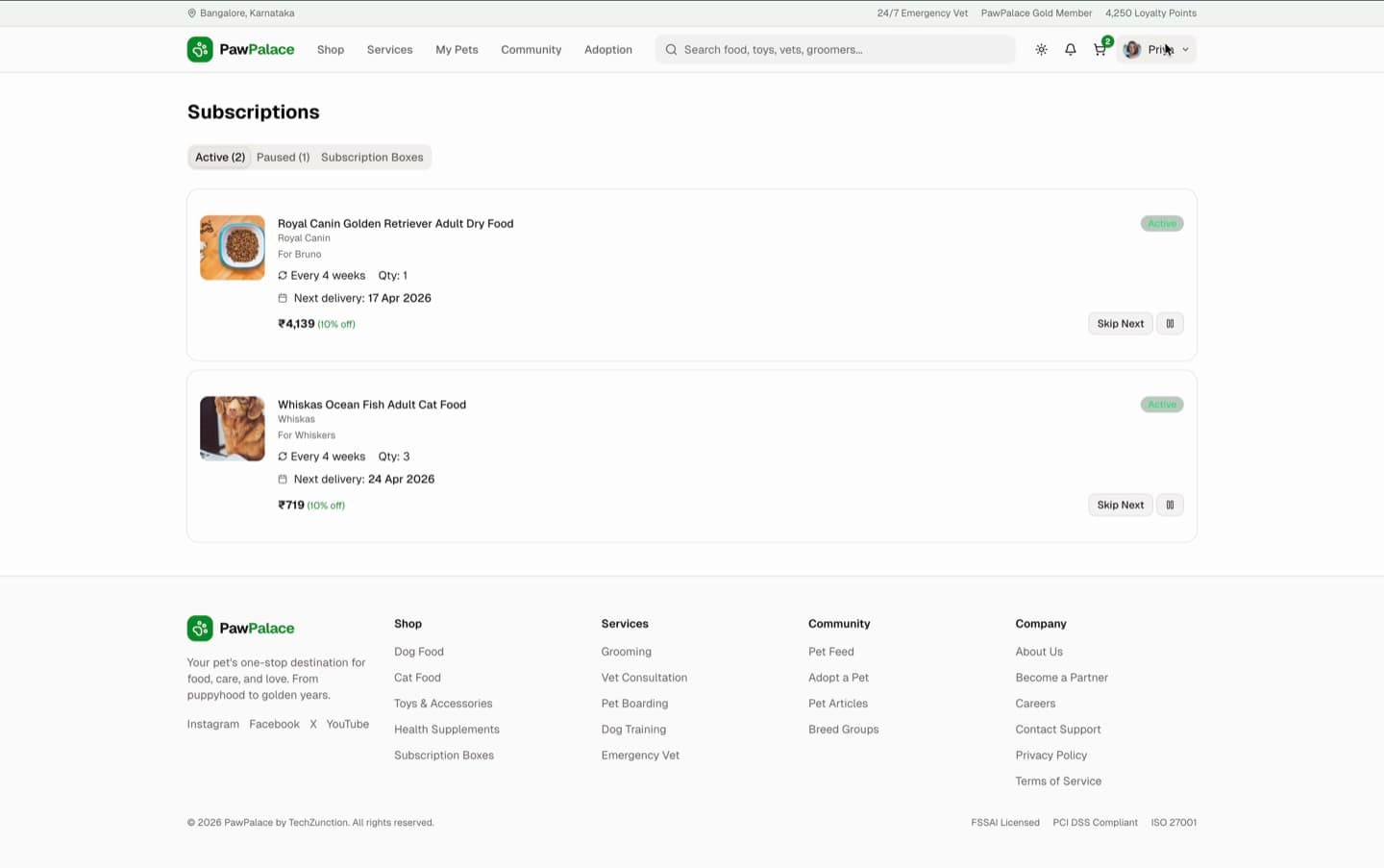
Task: Open the Priya user avatar menu
Action: click(x=1132, y=50)
